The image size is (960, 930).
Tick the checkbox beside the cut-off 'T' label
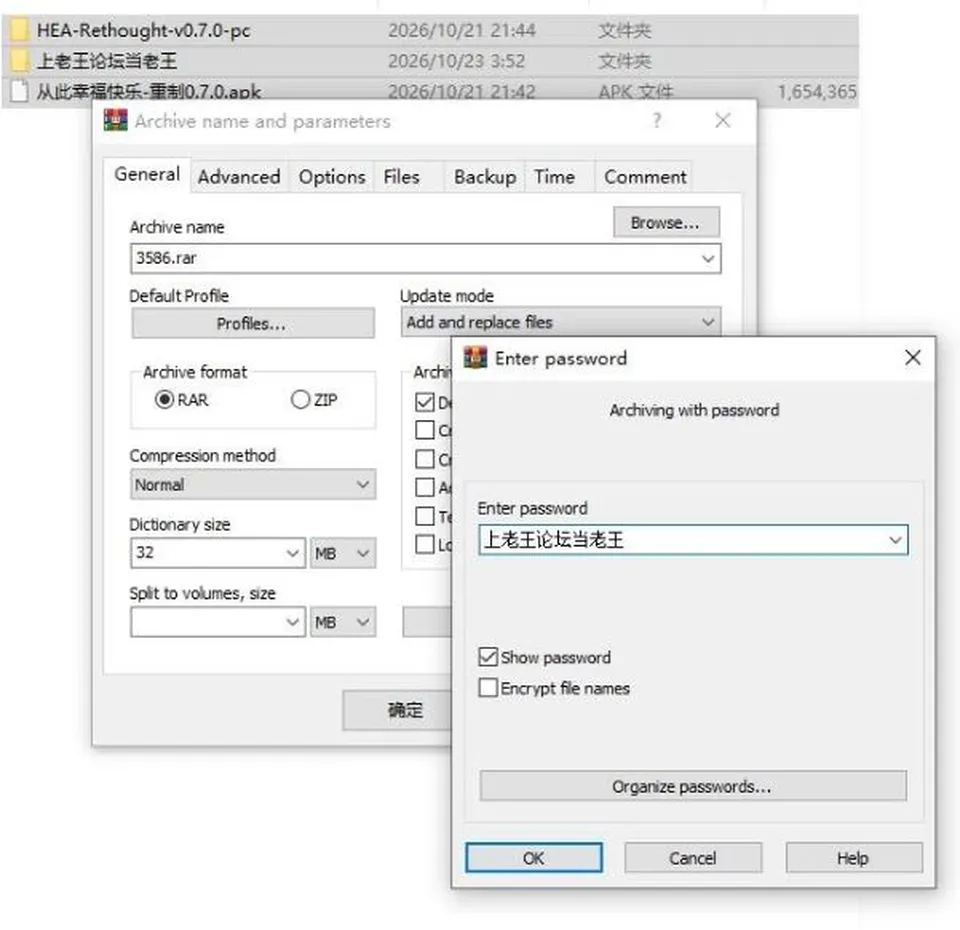424,516
